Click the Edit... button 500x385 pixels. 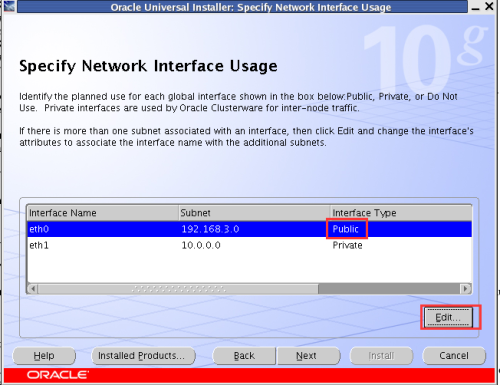point(448,317)
